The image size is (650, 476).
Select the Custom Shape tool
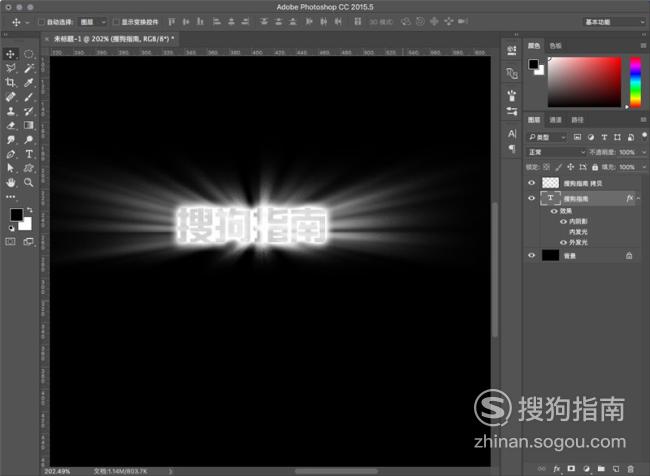(29, 168)
